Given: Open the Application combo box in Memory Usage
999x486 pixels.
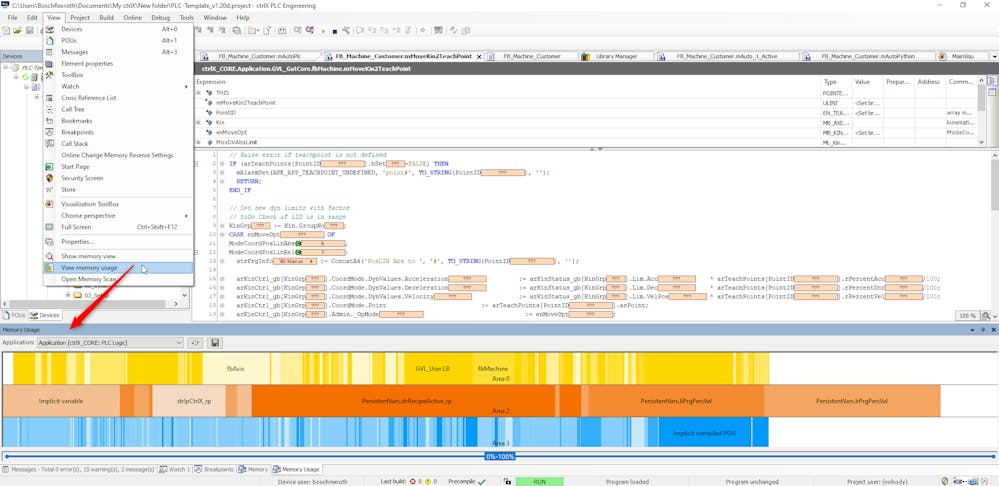Looking at the screenshot, I should (110, 343).
